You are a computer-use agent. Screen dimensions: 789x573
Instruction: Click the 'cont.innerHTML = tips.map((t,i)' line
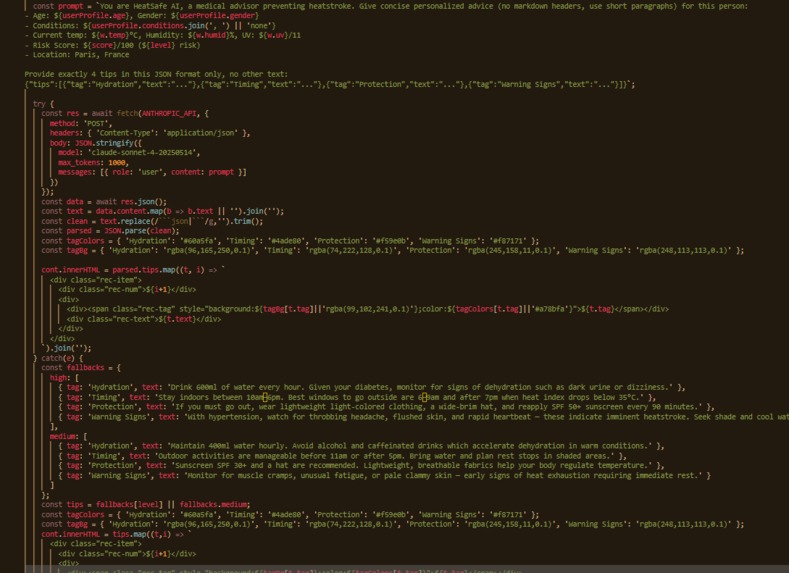[x=116, y=534]
